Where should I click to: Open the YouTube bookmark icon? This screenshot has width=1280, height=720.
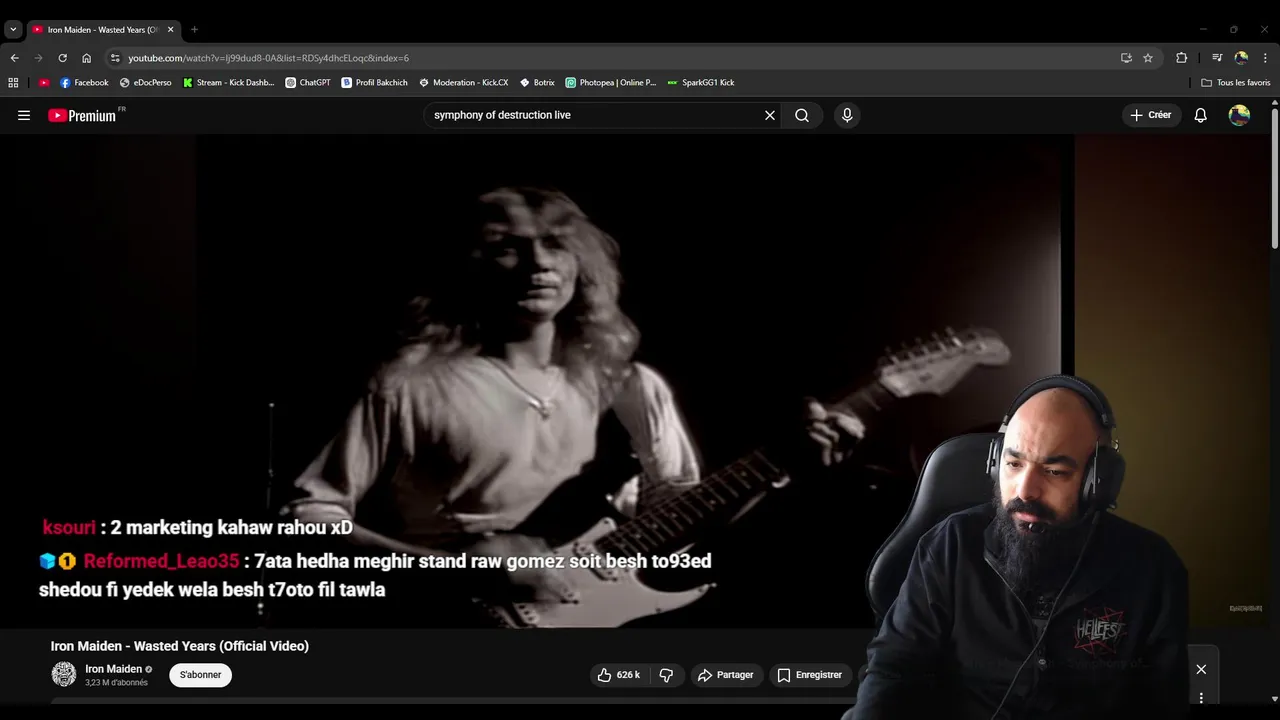click(44, 83)
